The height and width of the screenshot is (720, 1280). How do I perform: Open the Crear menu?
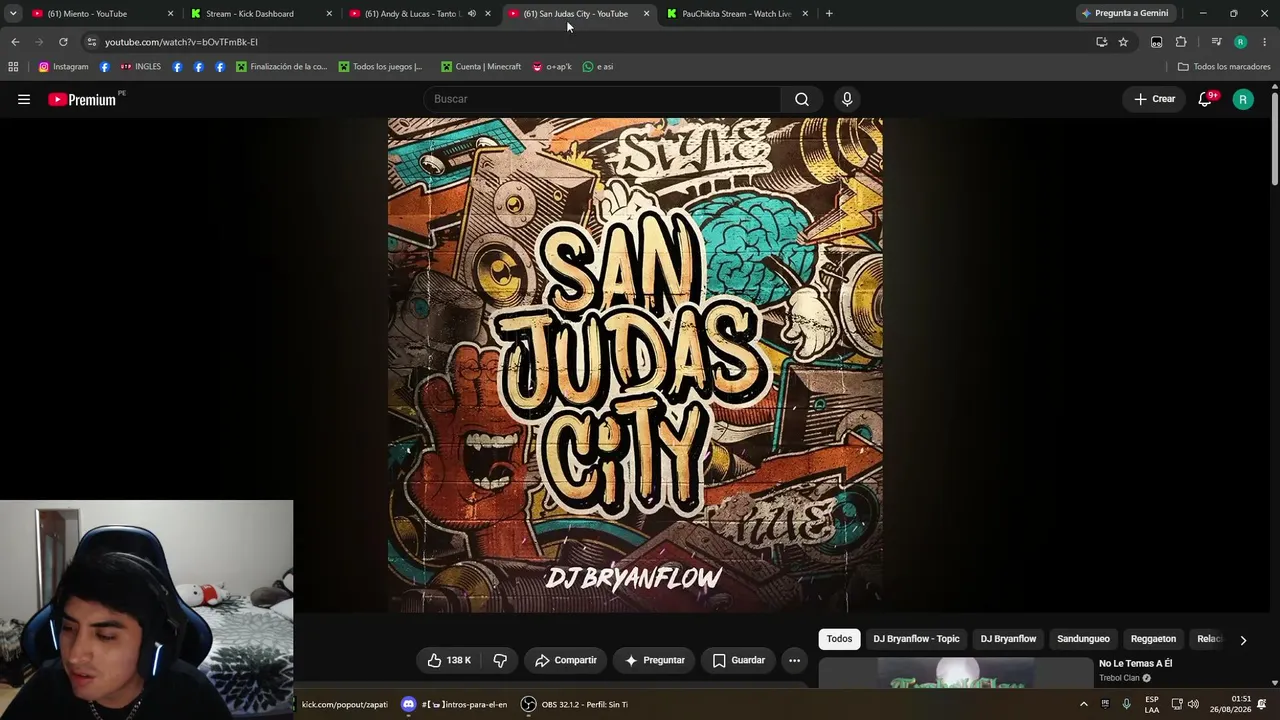tap(1154, 99)
